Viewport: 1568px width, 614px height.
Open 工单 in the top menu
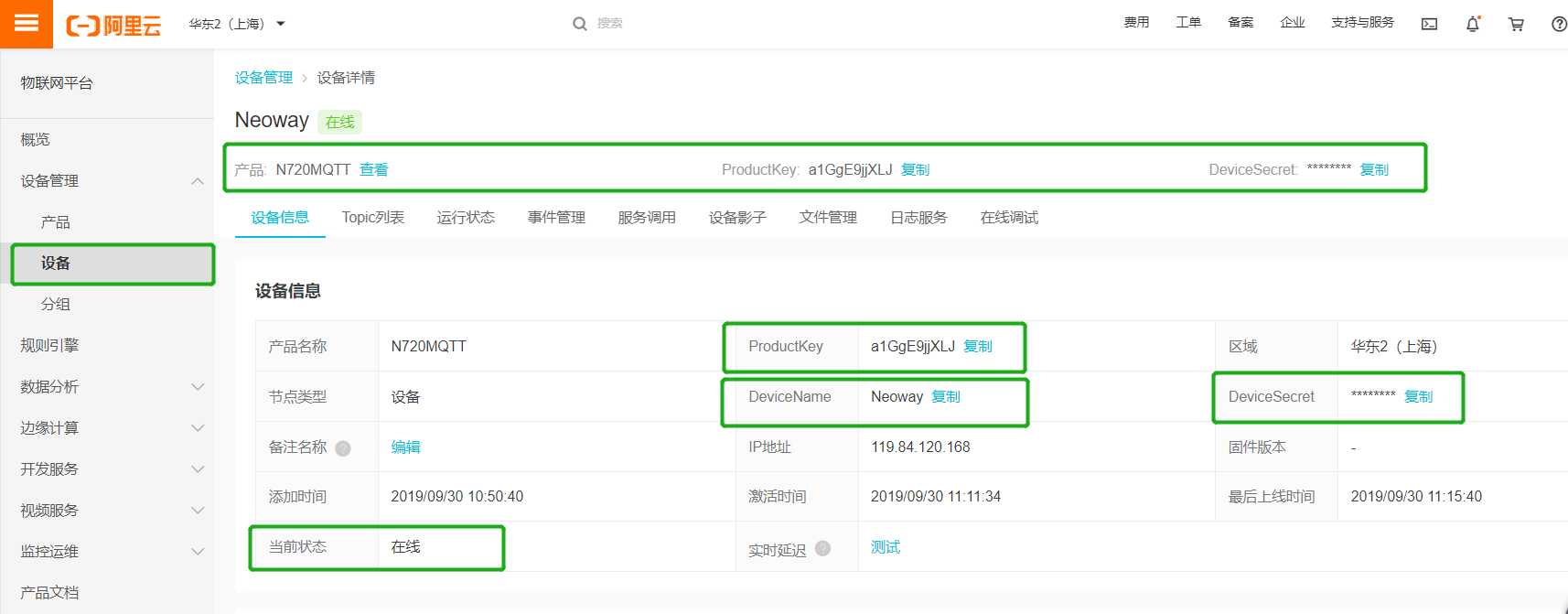pyautogui.click(x=1188, y=23)
